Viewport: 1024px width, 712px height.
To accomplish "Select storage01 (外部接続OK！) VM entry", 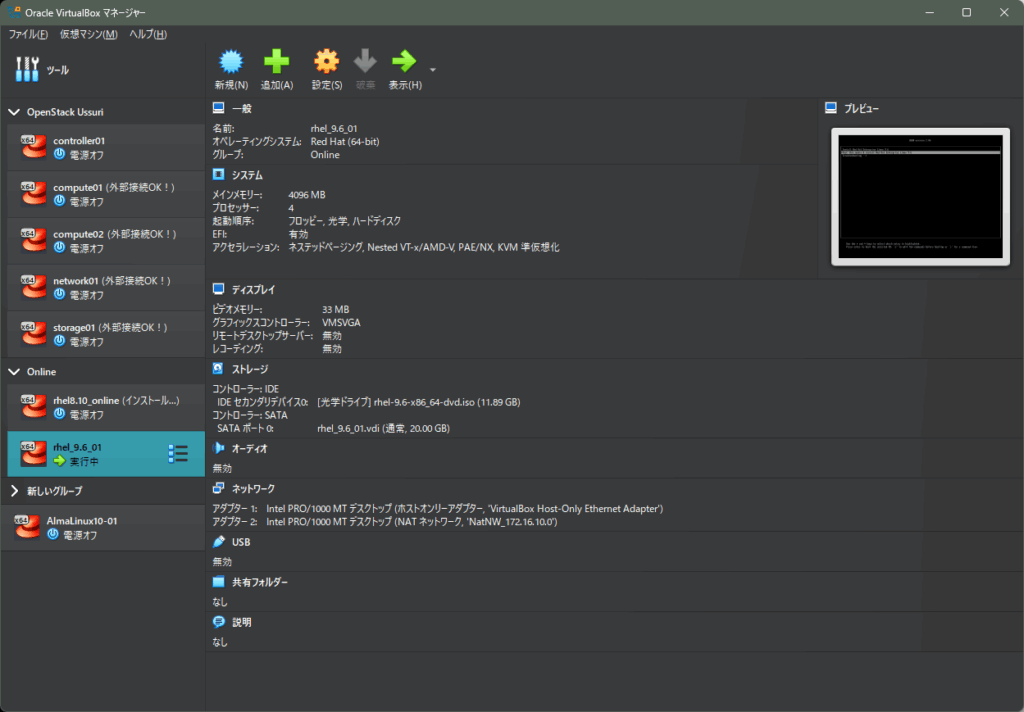I will [106, 334].
